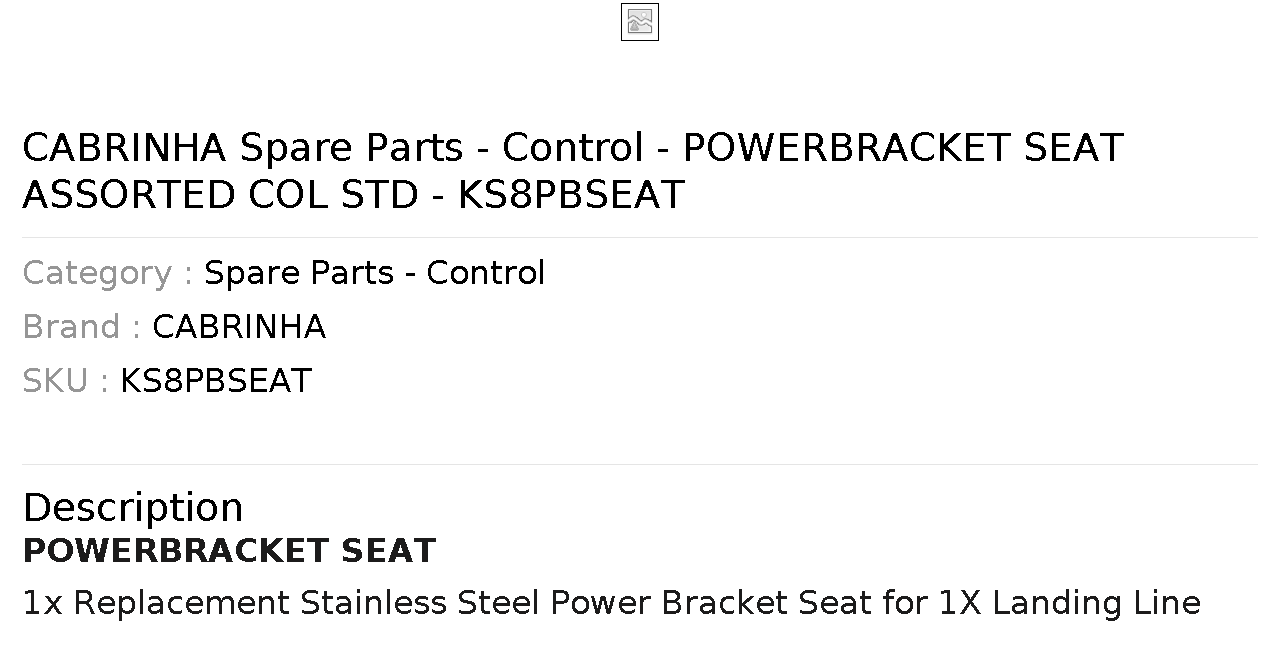Click the KS8PBSEAT SKU value
1280x657 pixels.
coord(216,381)
